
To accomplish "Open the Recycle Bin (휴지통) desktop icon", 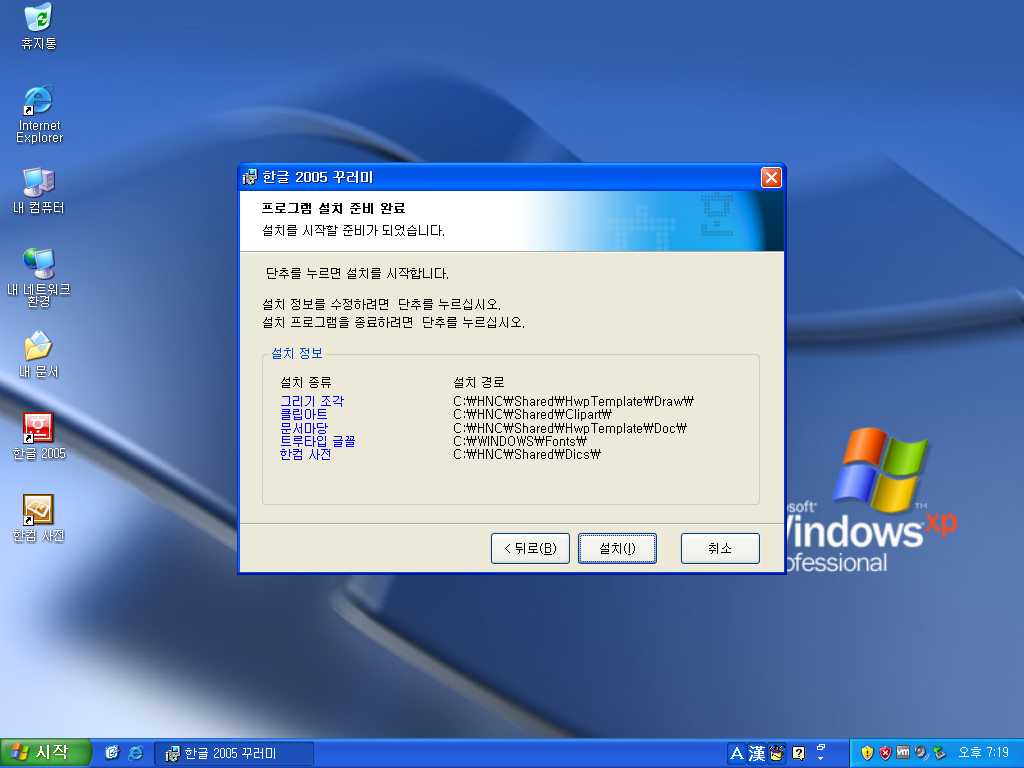I will [39, 26].
